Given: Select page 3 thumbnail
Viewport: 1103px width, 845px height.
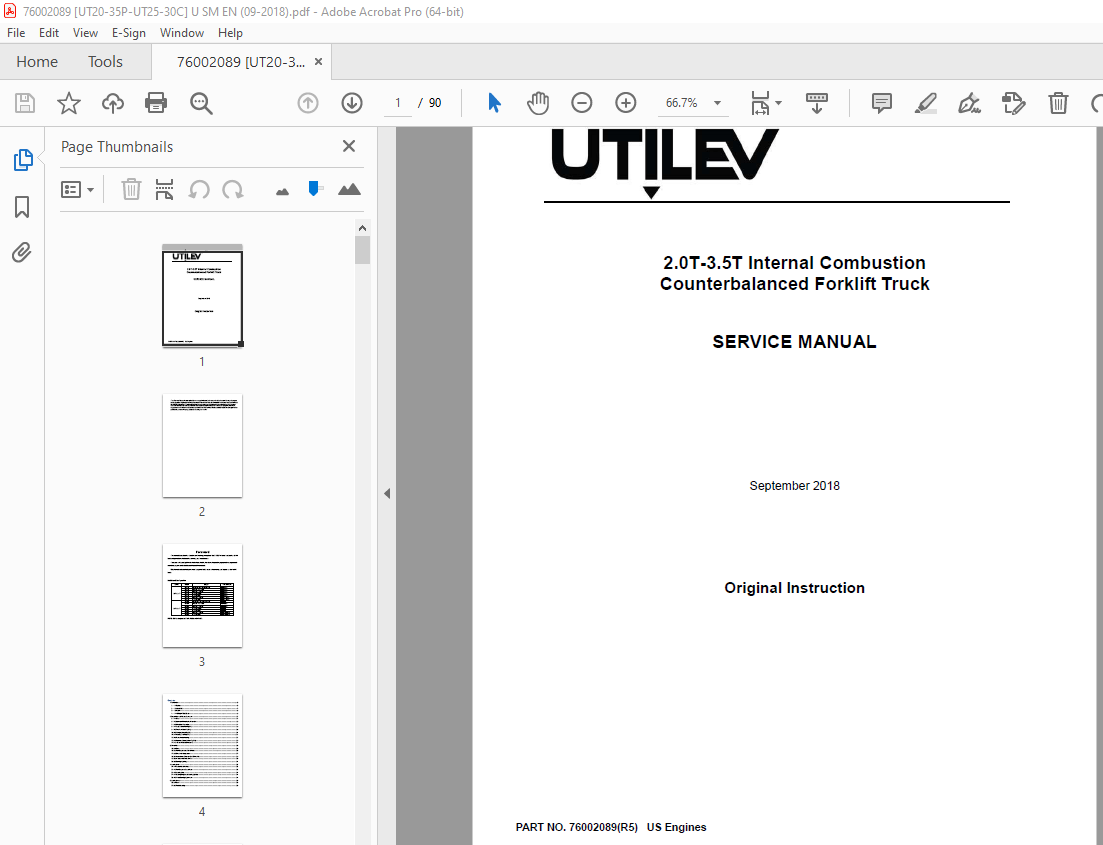Looking at the screenshot, I should coord(203,596).
